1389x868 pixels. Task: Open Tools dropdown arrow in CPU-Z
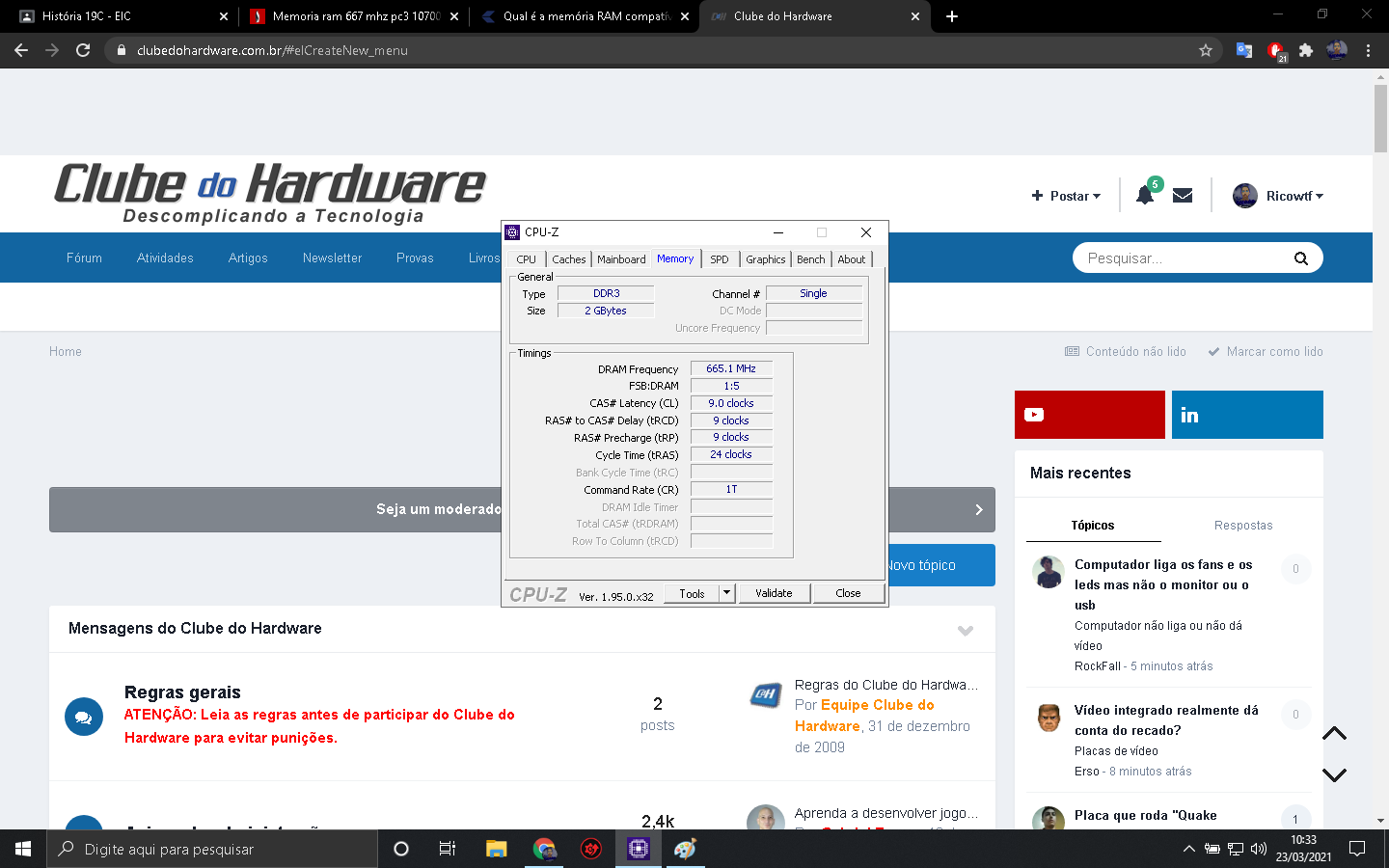click(727, 593)
